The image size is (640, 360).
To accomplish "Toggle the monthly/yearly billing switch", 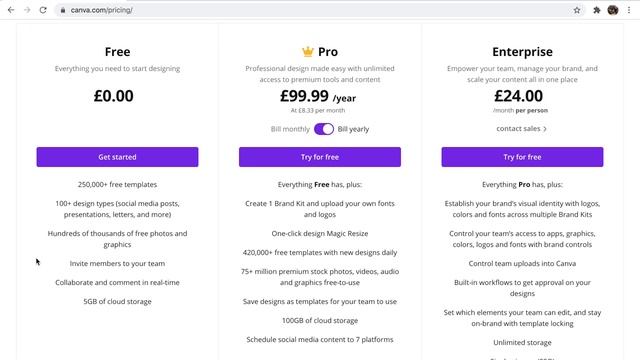I will click(324, 129).
